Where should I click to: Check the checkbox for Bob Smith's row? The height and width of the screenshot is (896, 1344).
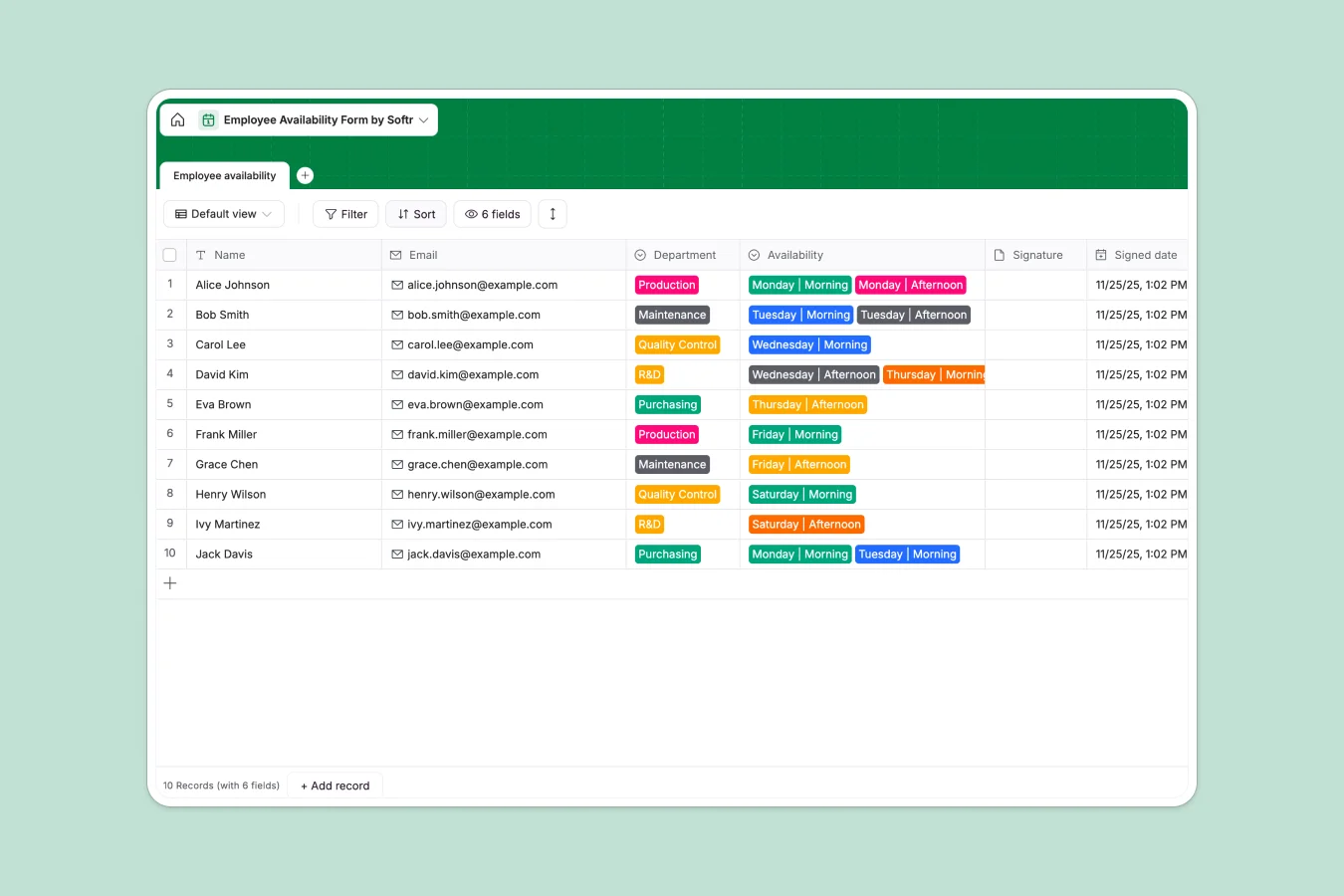(169, 315)
